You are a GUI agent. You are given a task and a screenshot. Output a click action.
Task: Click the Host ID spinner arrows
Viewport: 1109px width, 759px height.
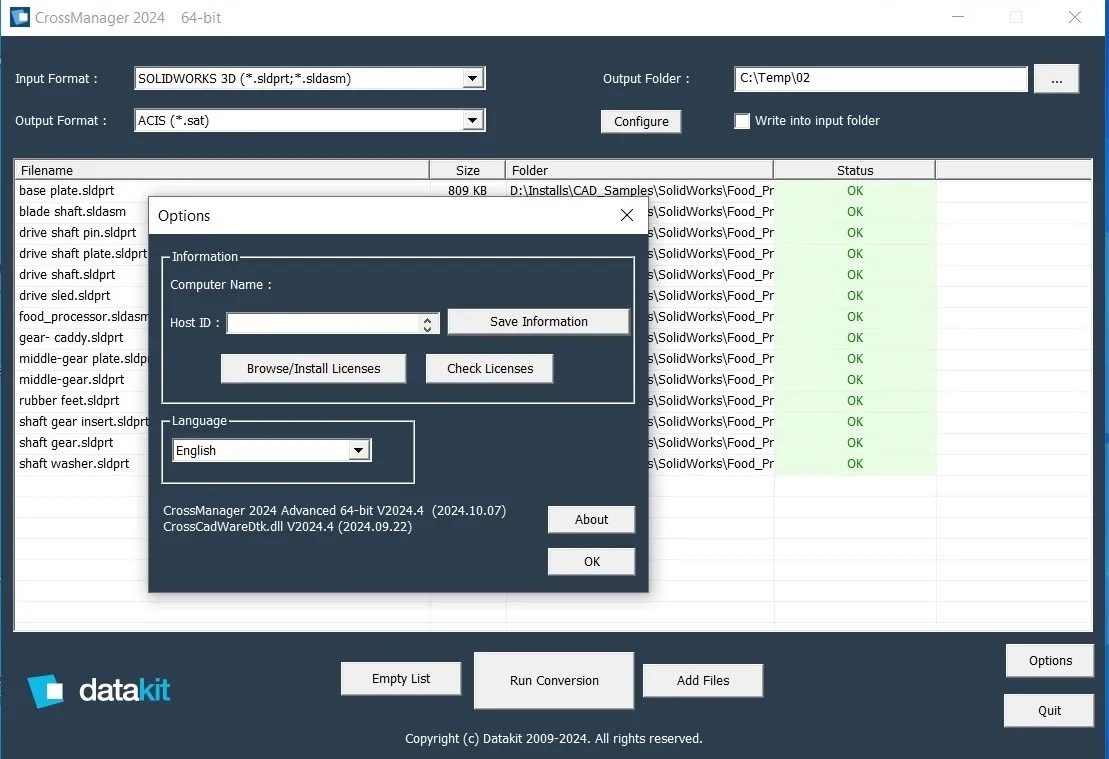click(427, 323)
